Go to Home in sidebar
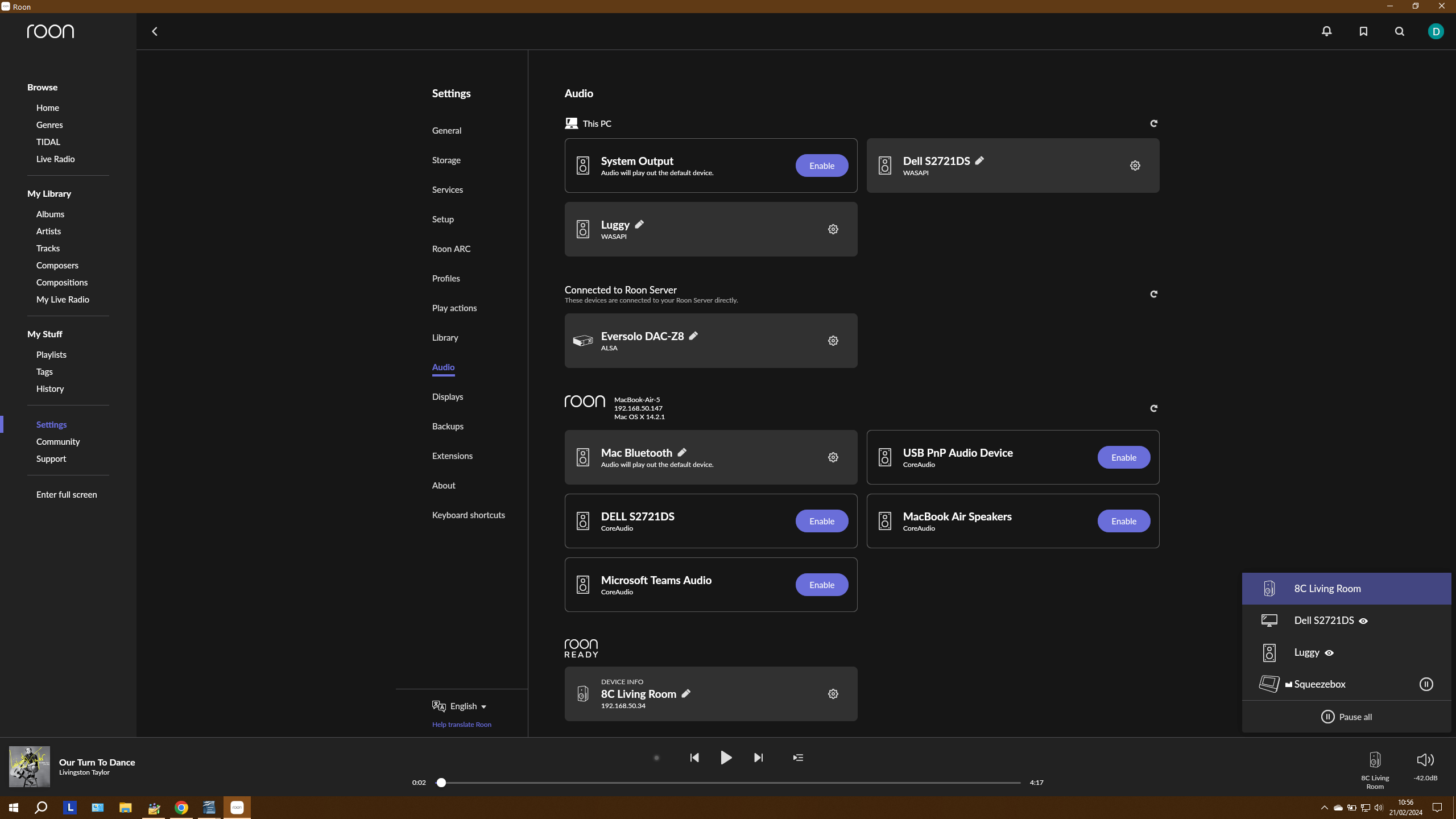 coord(47,107)
